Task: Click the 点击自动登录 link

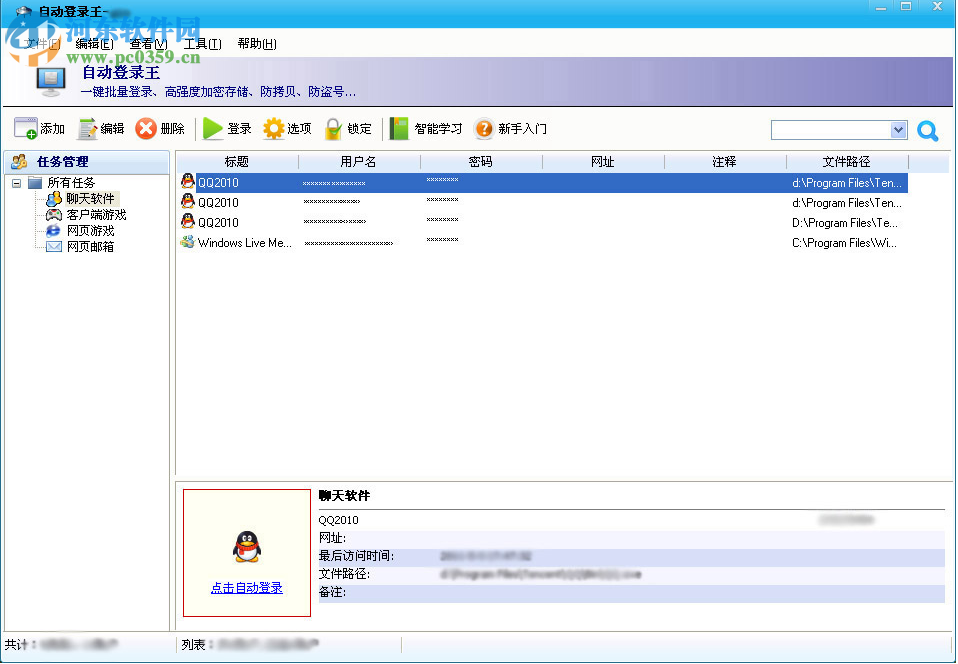Action: (x=246, y=586)
